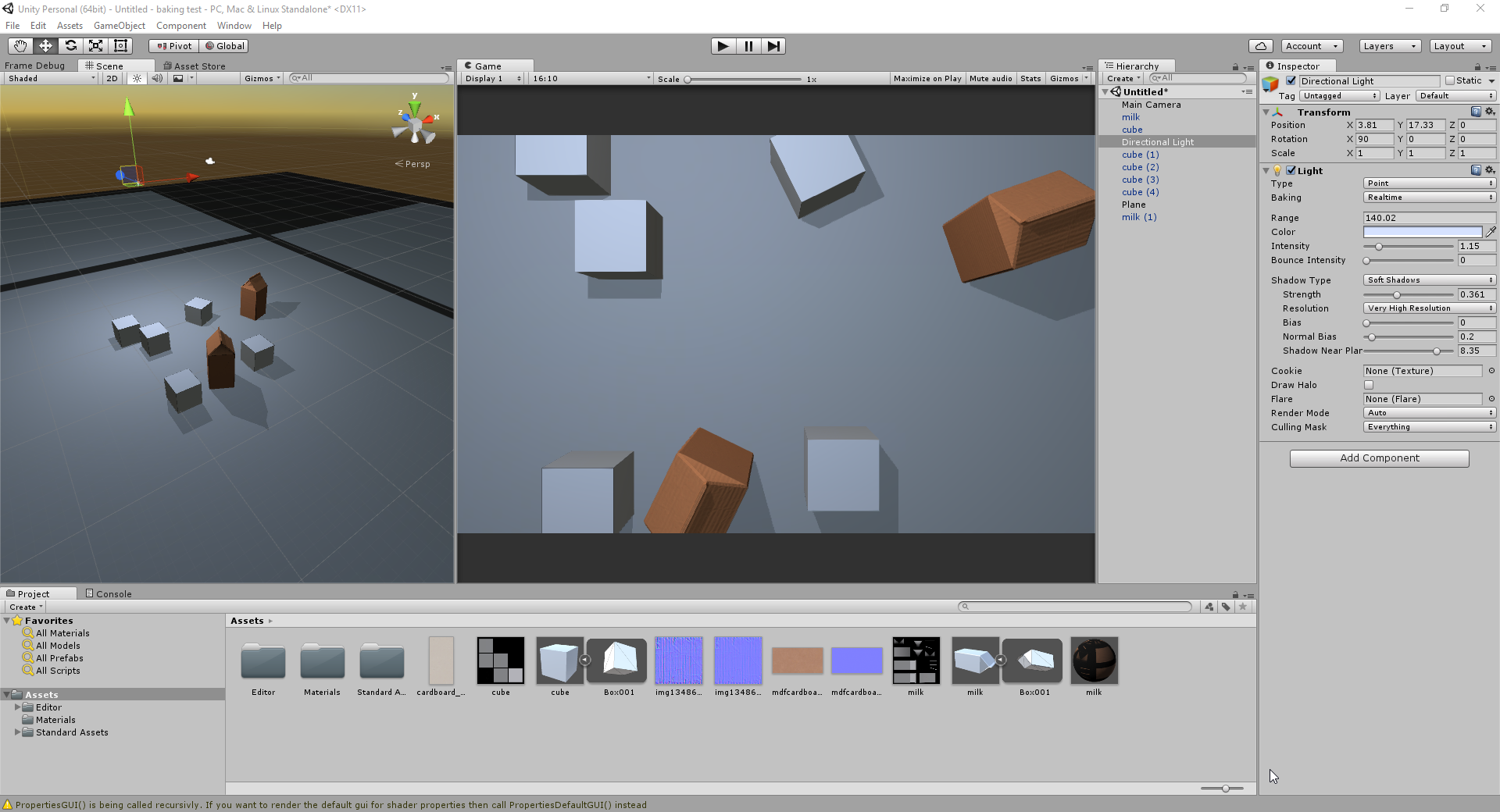Toggle 2D scene view mode

(x=112, y=78)
